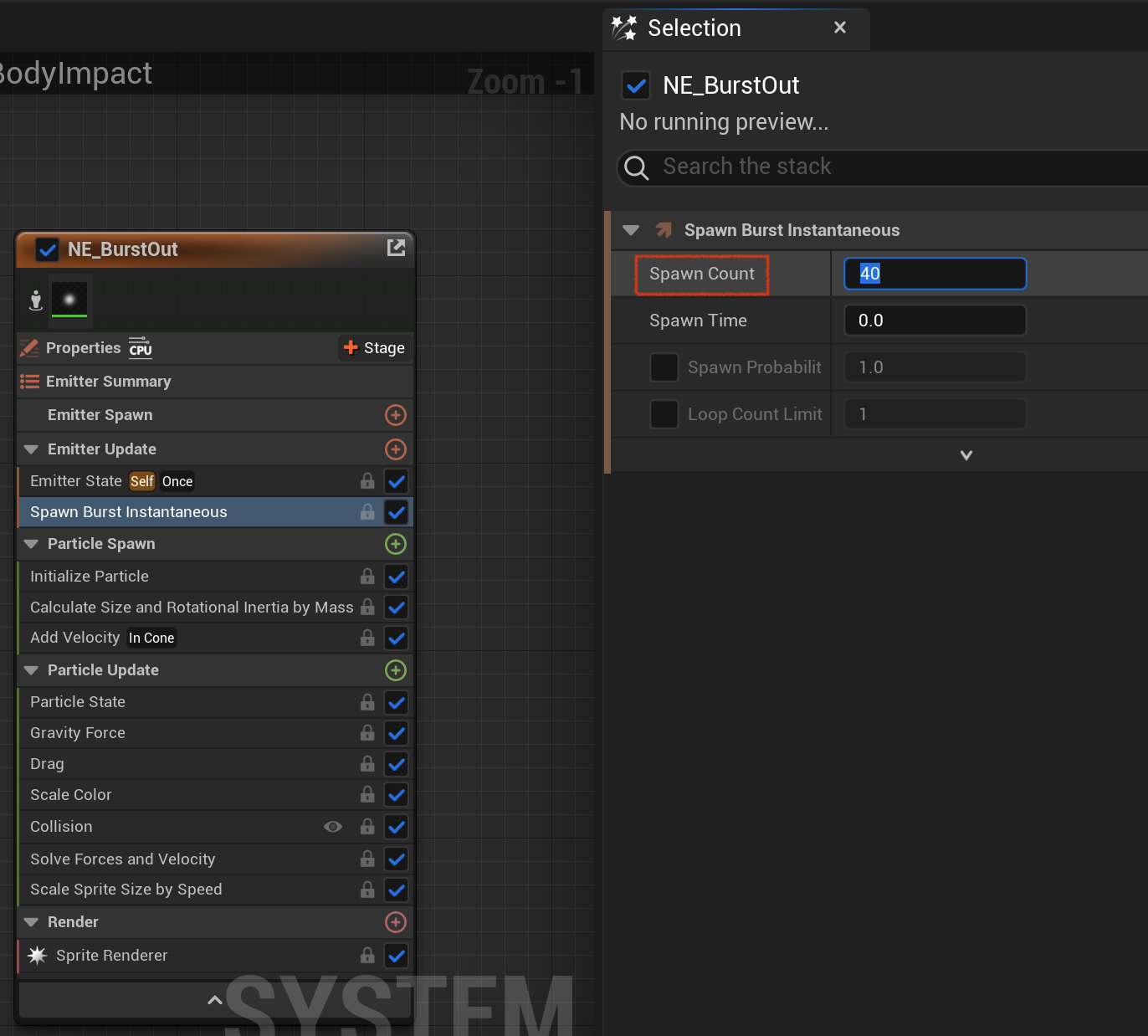Focus the Search the stack field
This screenshot has width=1148, height=1036.
[x=883, y=167]
